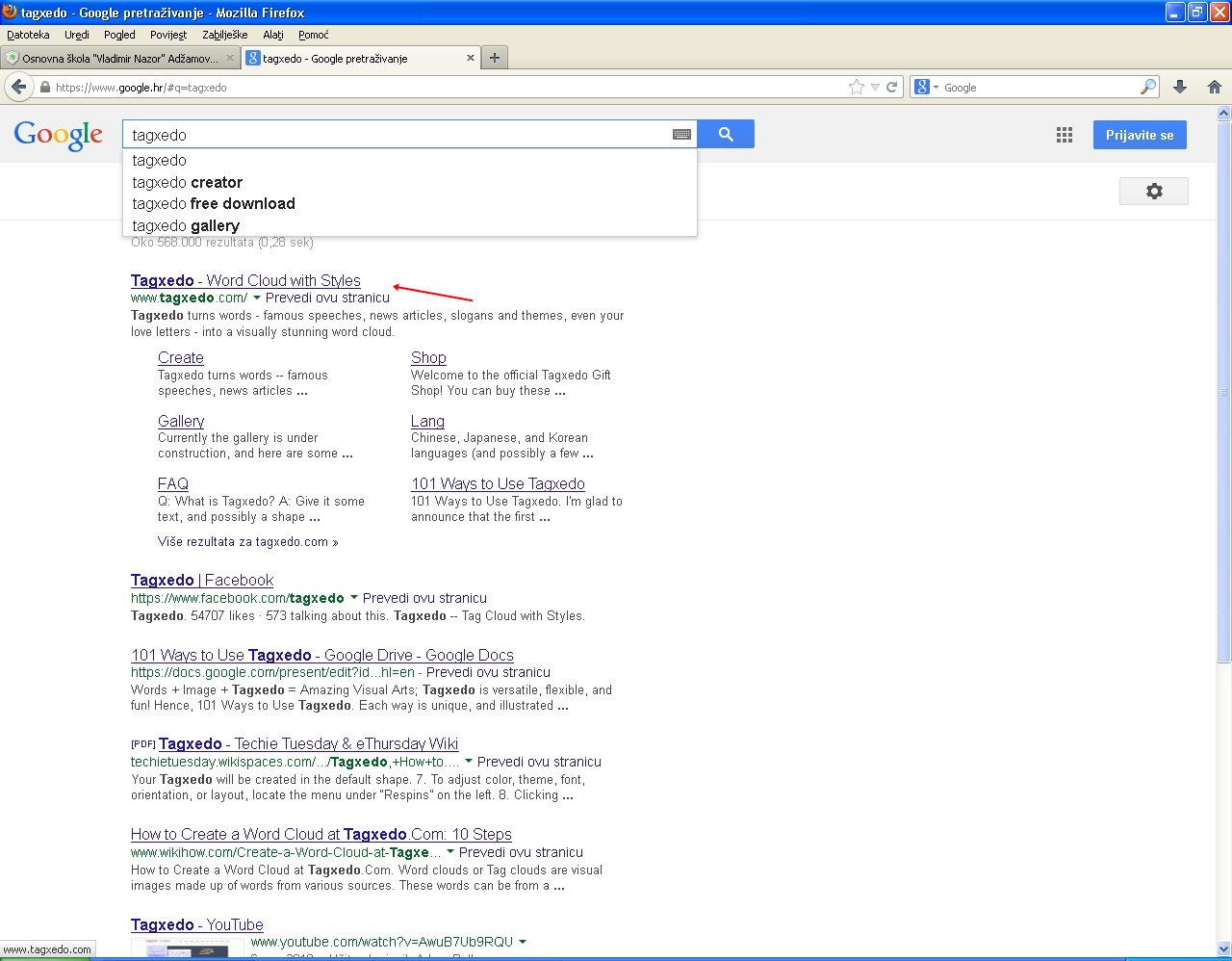Open the Create sitelink

(x=181, y=357)
